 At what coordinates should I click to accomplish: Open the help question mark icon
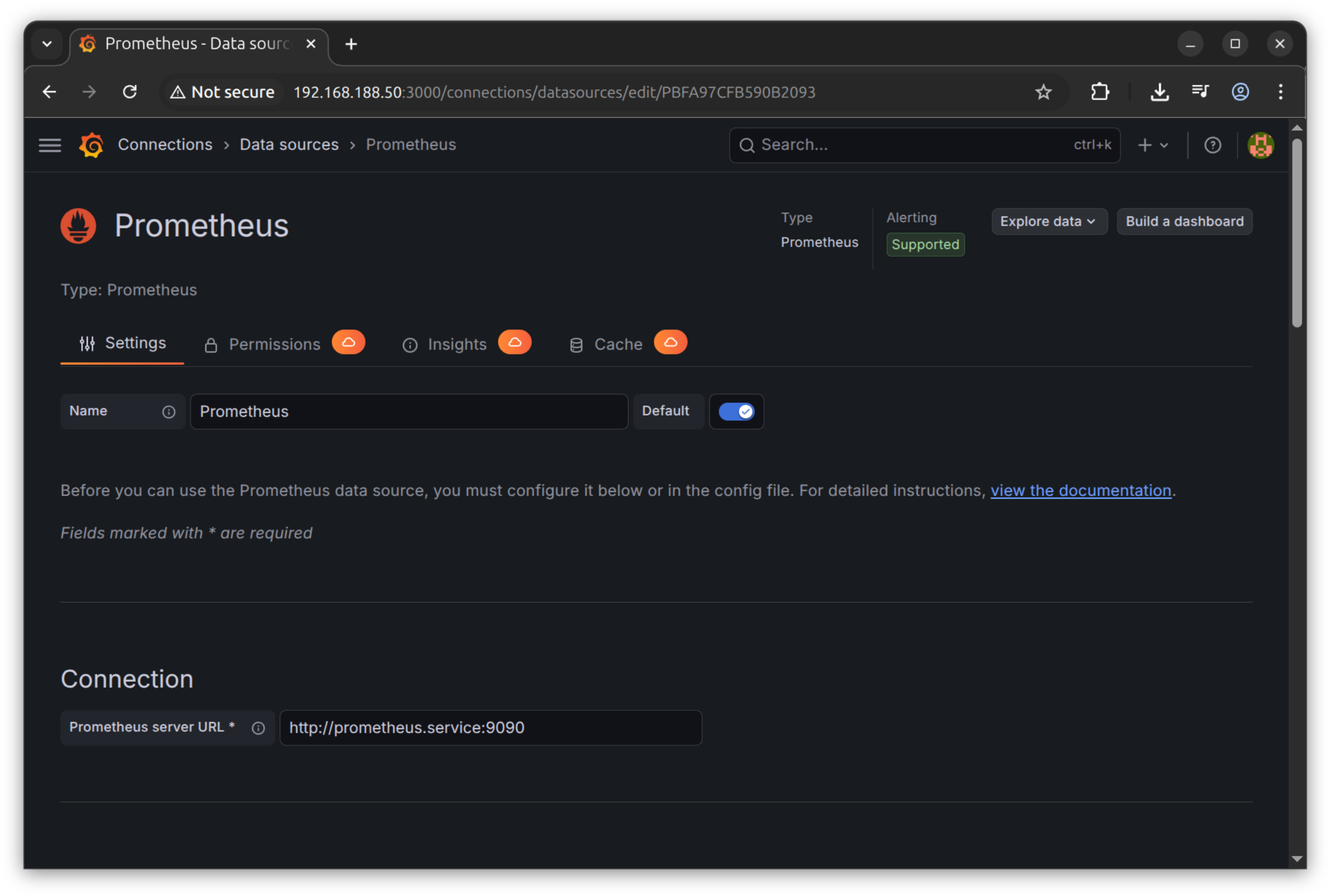click(1213, 145)
